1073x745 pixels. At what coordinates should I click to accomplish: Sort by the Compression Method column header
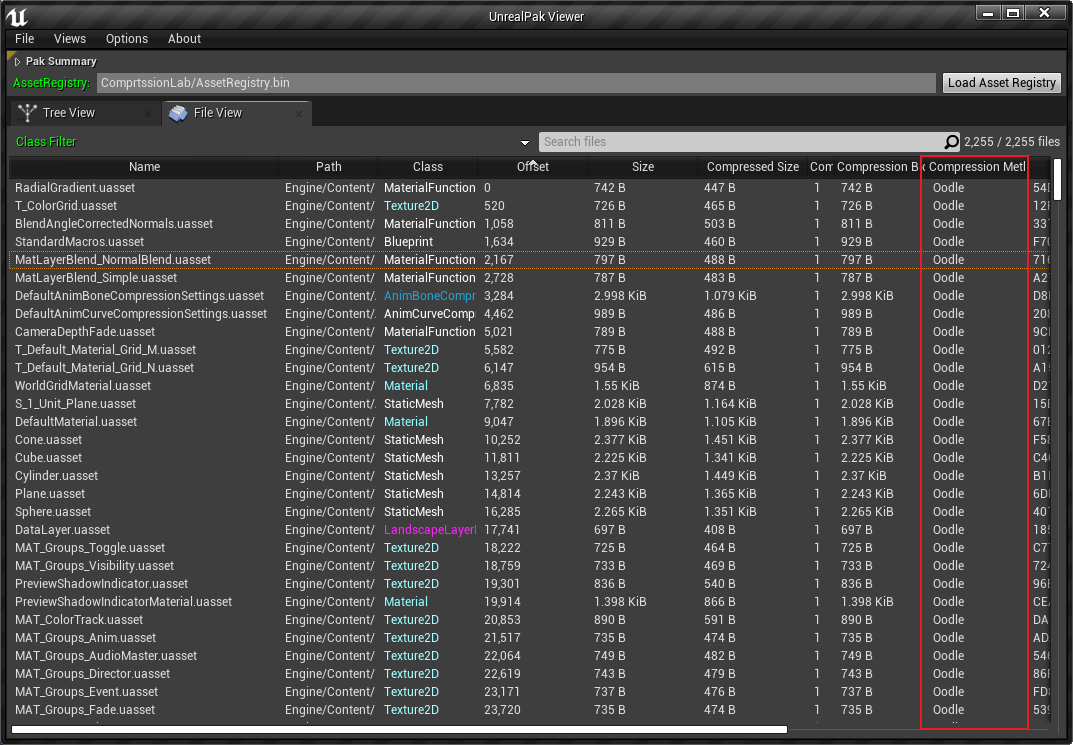[x=977, y=167]
